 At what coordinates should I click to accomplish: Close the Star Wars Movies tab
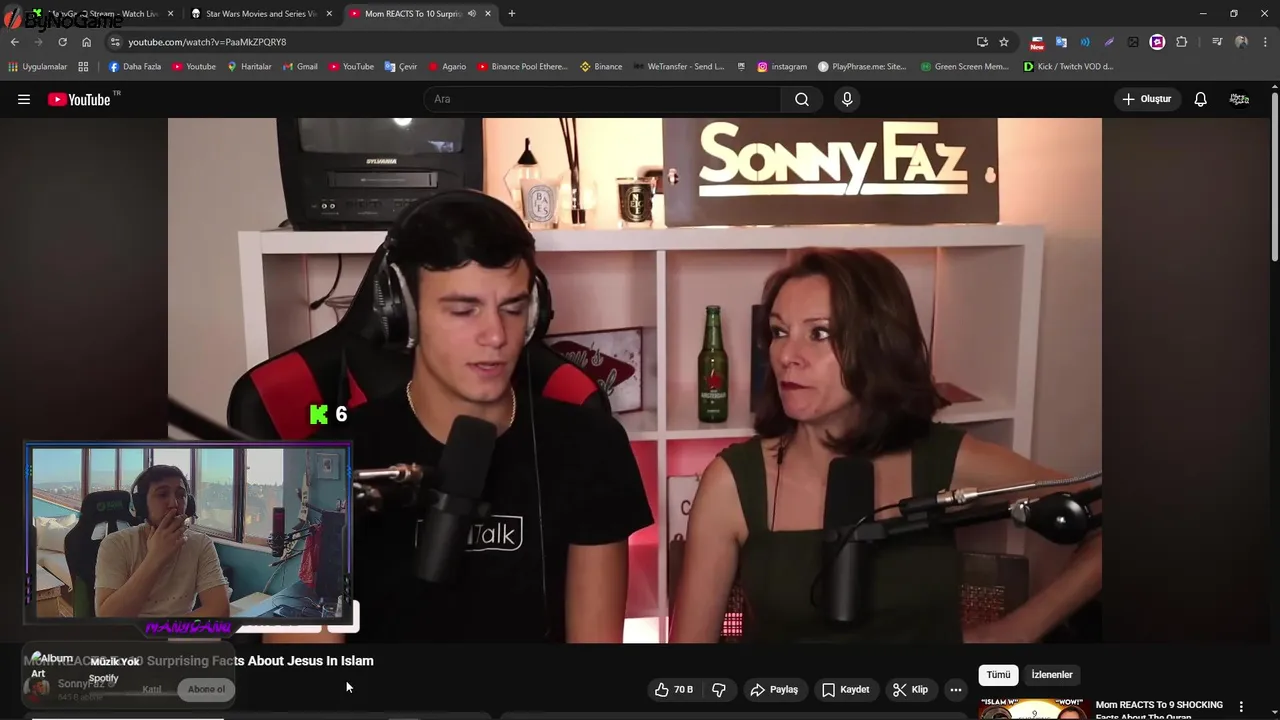tap(329, 14)
